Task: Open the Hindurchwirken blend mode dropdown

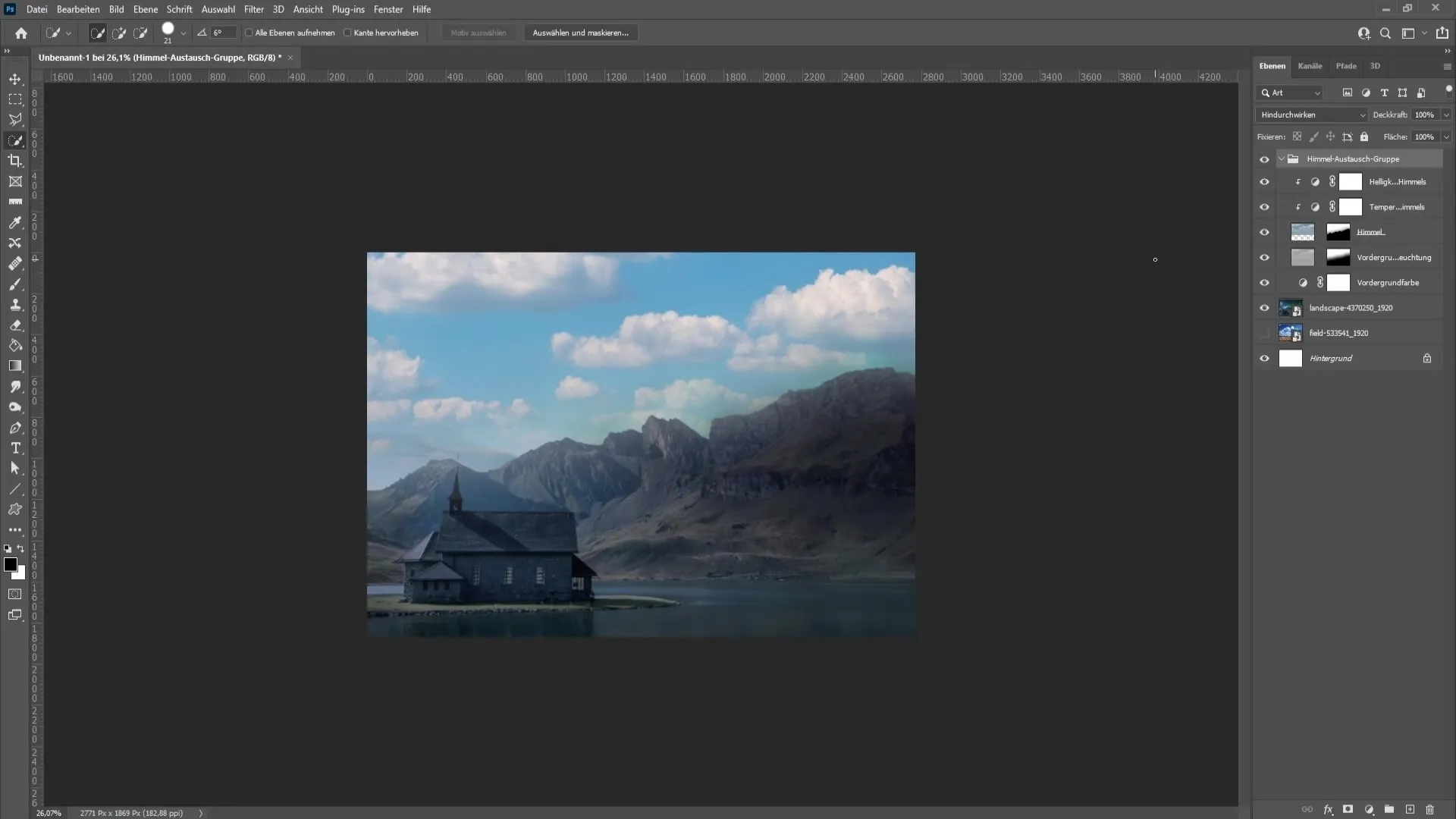Action: (x=1312, y=115)
